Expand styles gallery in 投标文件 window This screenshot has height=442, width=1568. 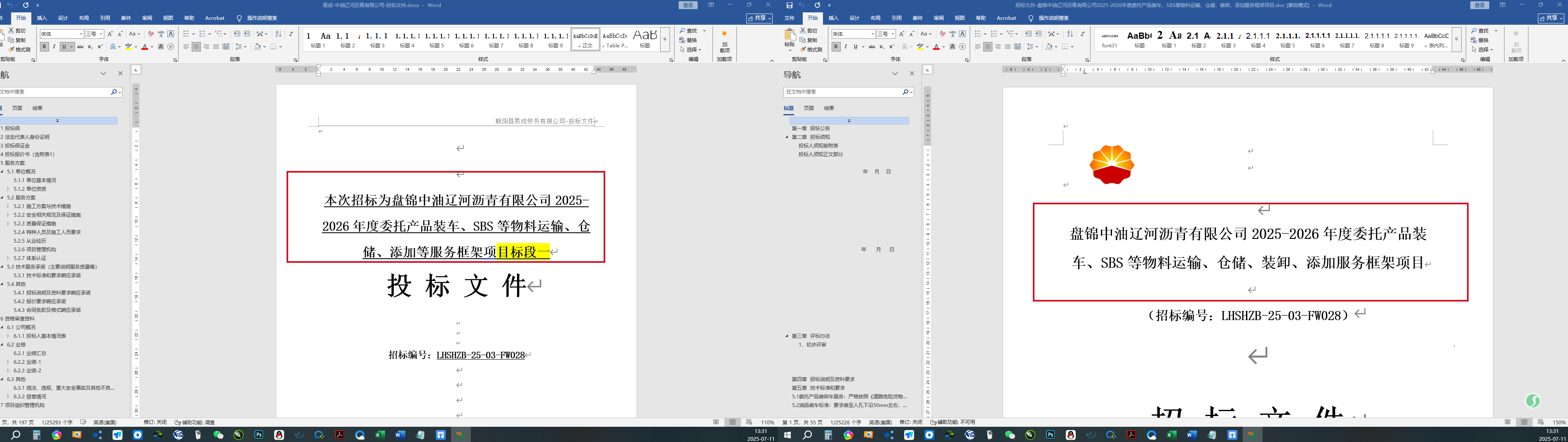tap(665, 40)
